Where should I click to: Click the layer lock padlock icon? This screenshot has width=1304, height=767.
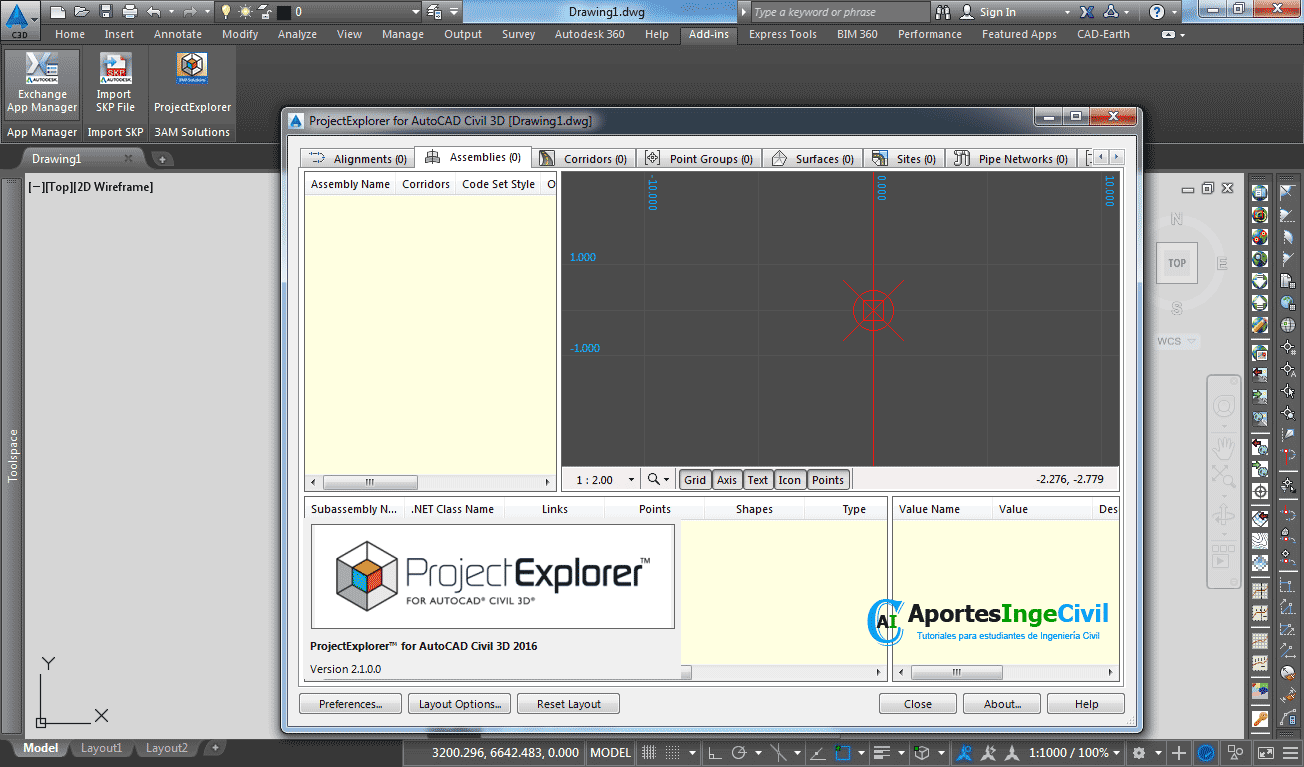tap(264, 12)
